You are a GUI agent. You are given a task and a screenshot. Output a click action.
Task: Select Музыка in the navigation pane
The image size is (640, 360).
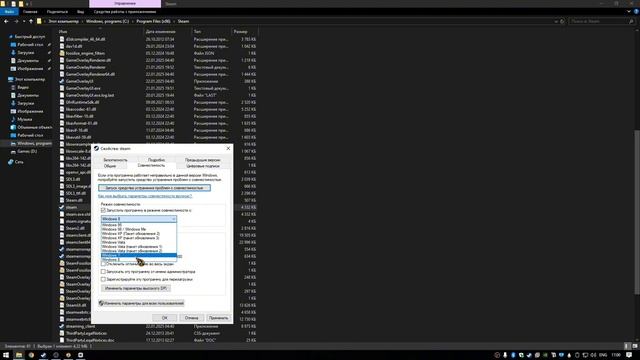click(x=24, y=119)
